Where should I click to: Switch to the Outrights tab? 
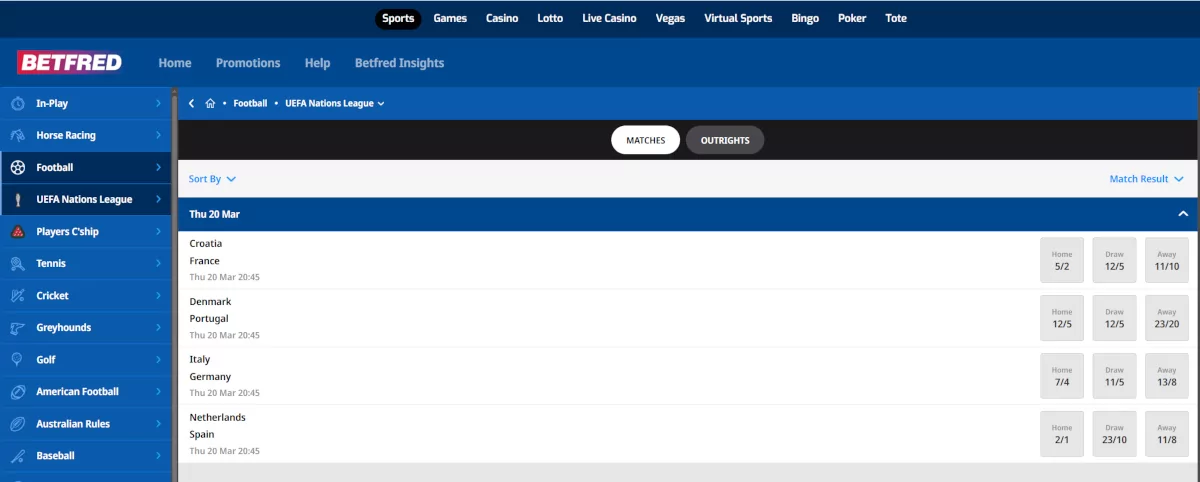click(x=725, y=140)
